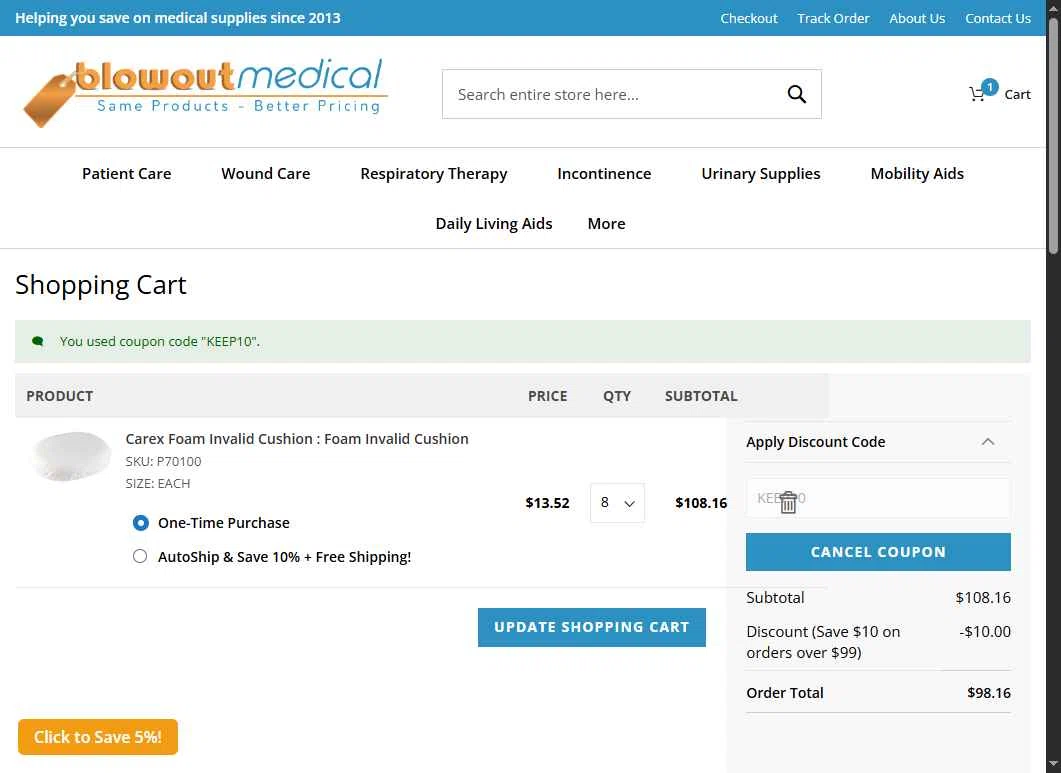
Task: Open the shopping cart icon
Action: click(x=983, y=91)
